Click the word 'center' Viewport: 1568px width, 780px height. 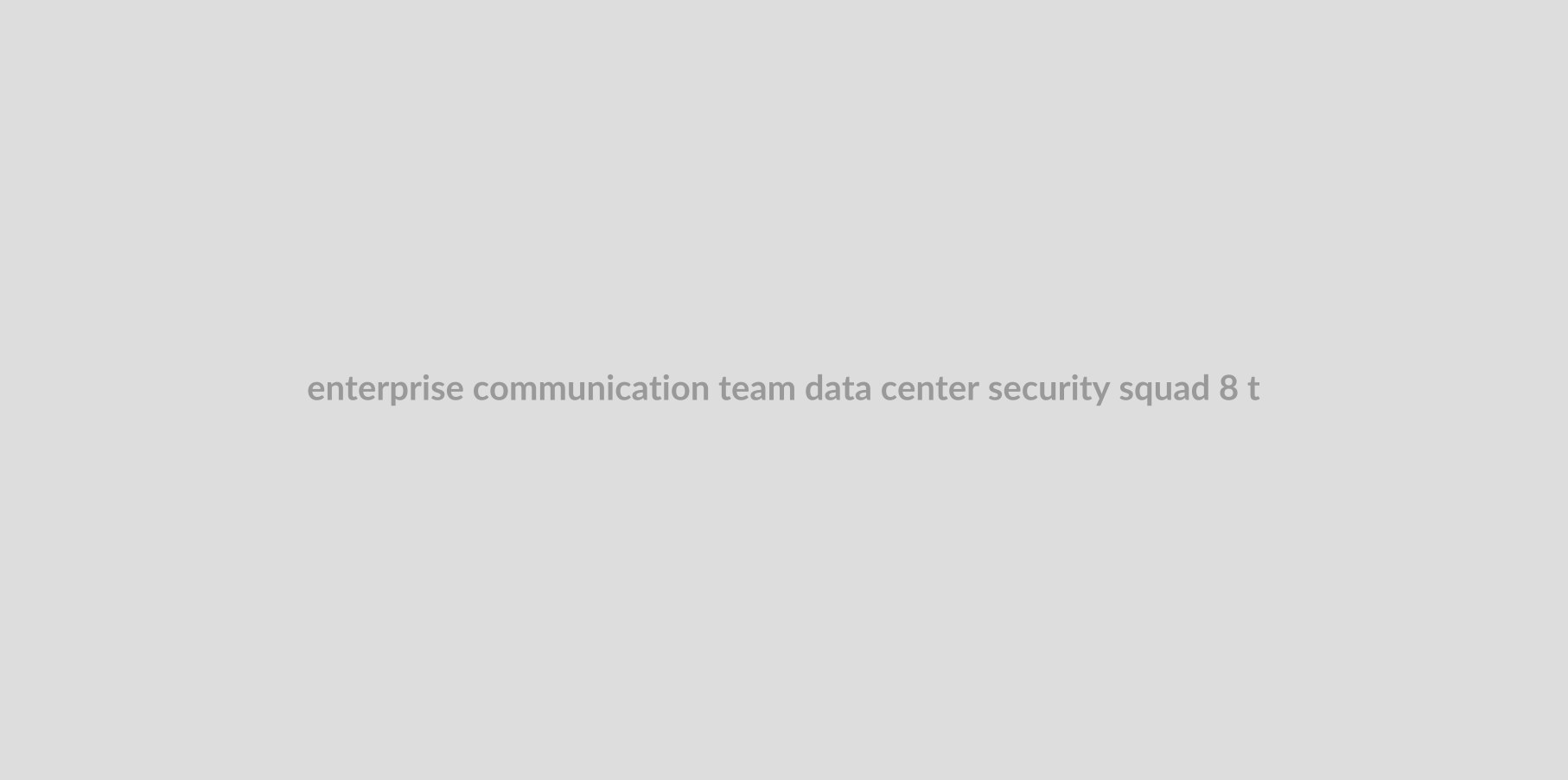(930, 389)
